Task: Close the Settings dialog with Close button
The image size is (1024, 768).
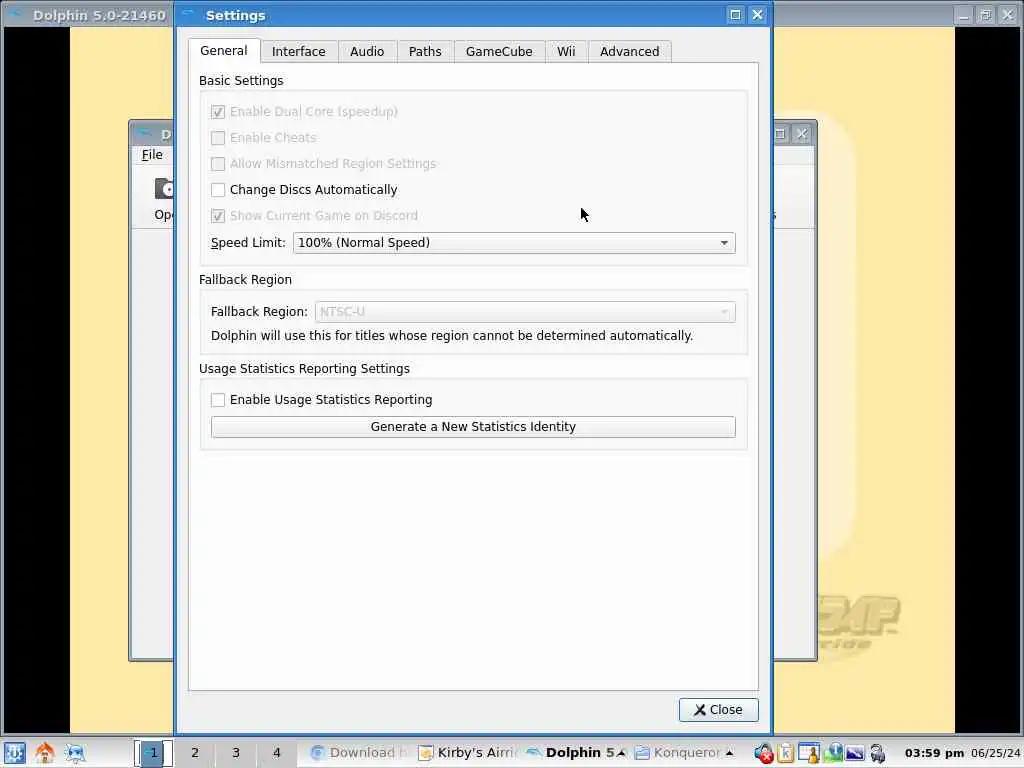Action: [718, 710]
